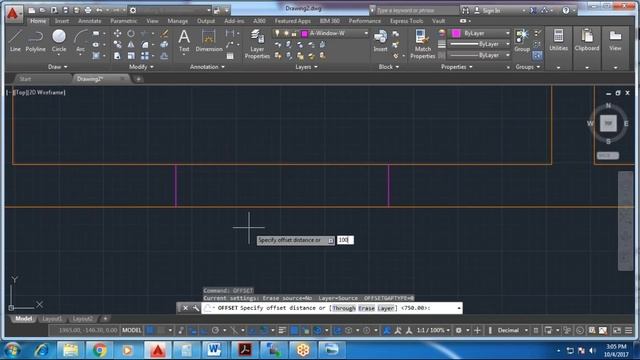
Task: Choose the Through option in command line
Action: pyautogui.click(x=344, y=308)
